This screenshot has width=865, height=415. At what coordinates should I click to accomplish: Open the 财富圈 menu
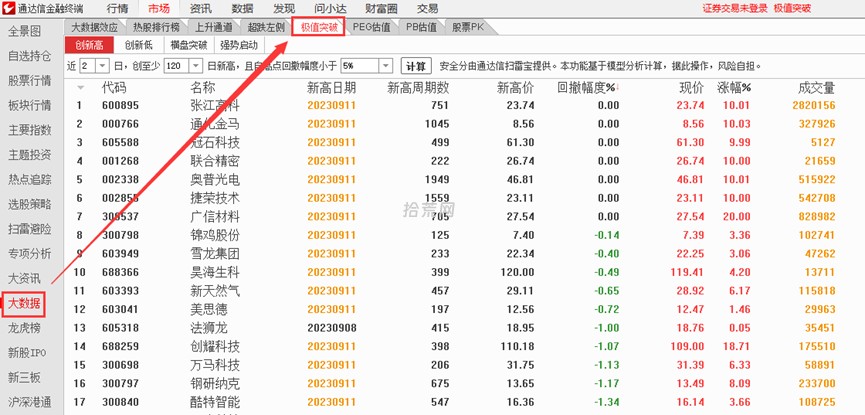coord(381,8)
